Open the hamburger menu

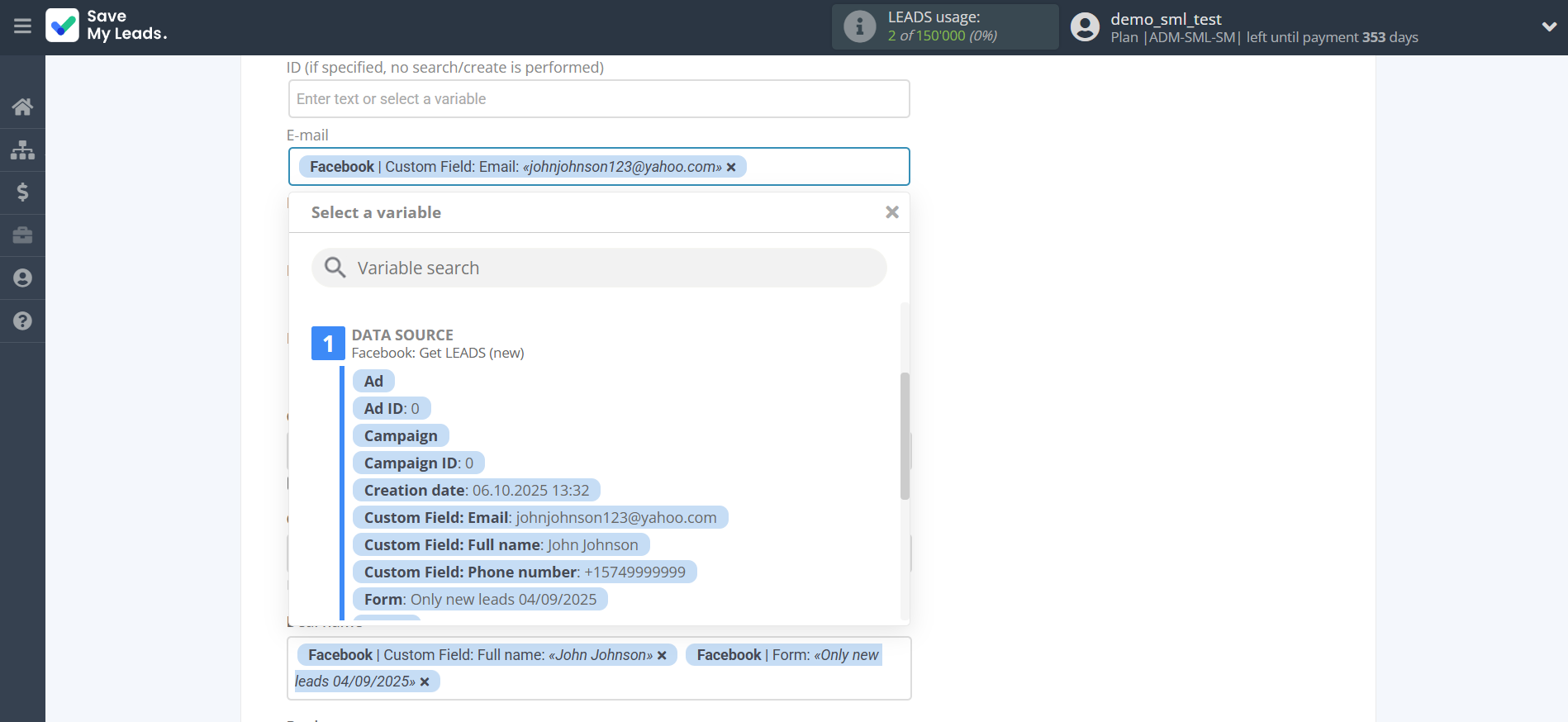point(22,26)
